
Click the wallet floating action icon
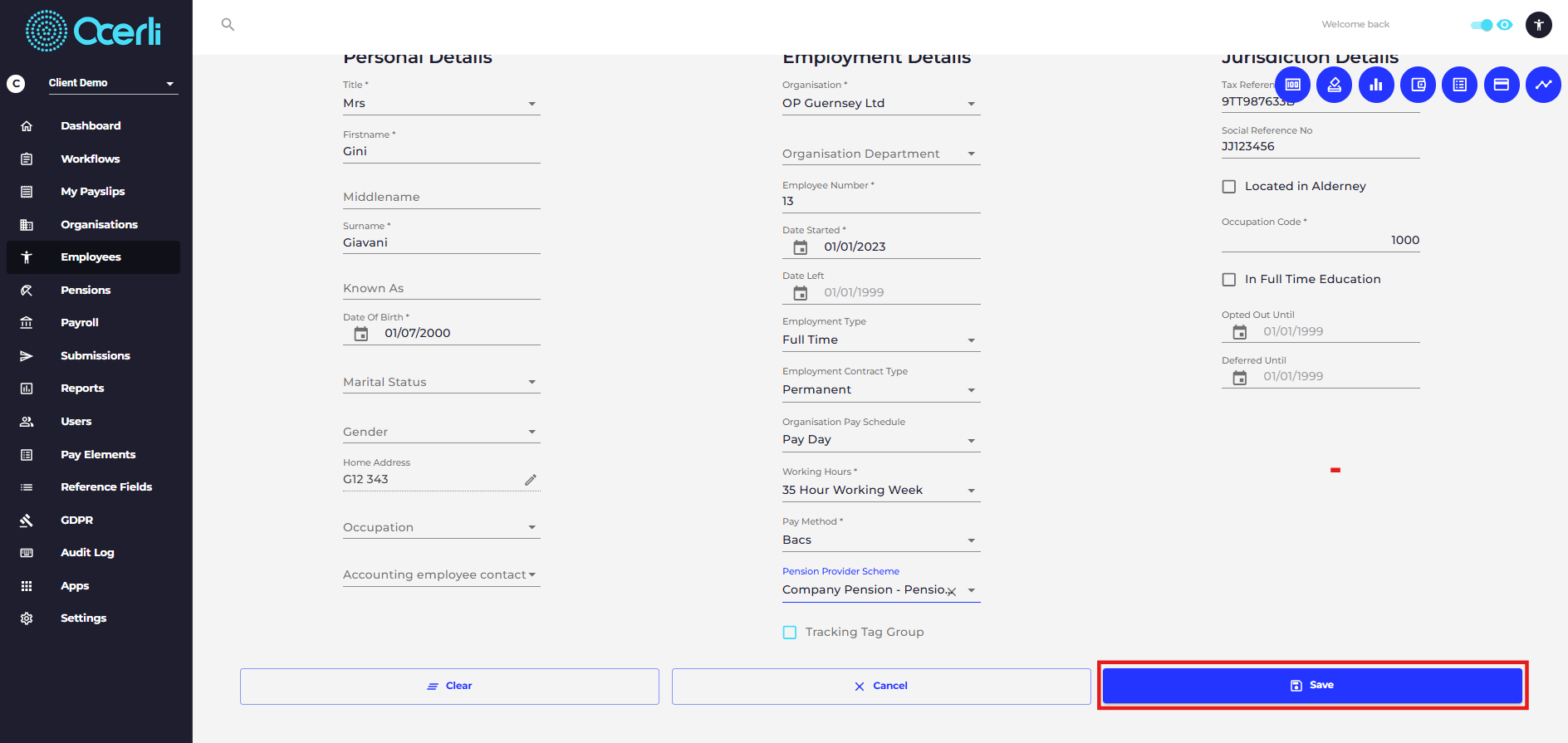[1419, 85]
